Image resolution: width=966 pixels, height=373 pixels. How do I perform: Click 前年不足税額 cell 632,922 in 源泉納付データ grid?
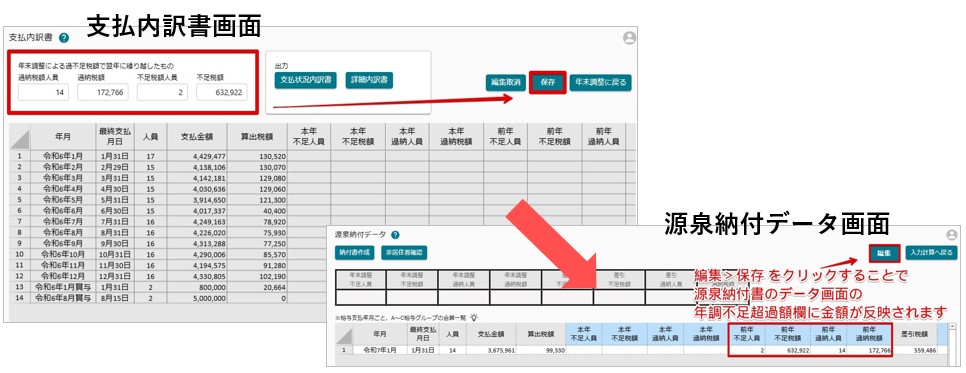coord(789,350)
